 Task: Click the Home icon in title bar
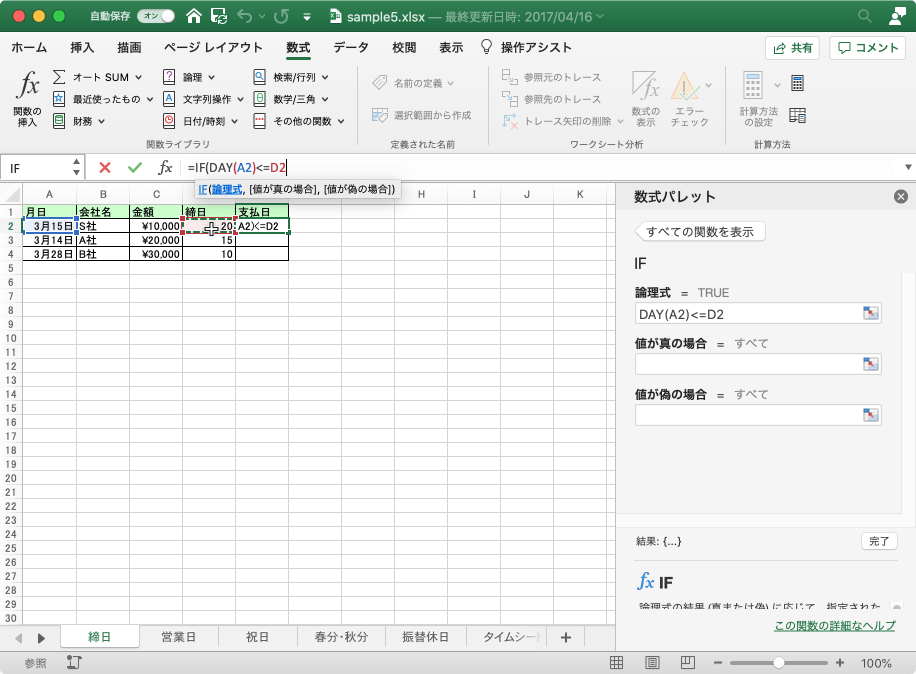pyautogui.click(x=194, y=16)
